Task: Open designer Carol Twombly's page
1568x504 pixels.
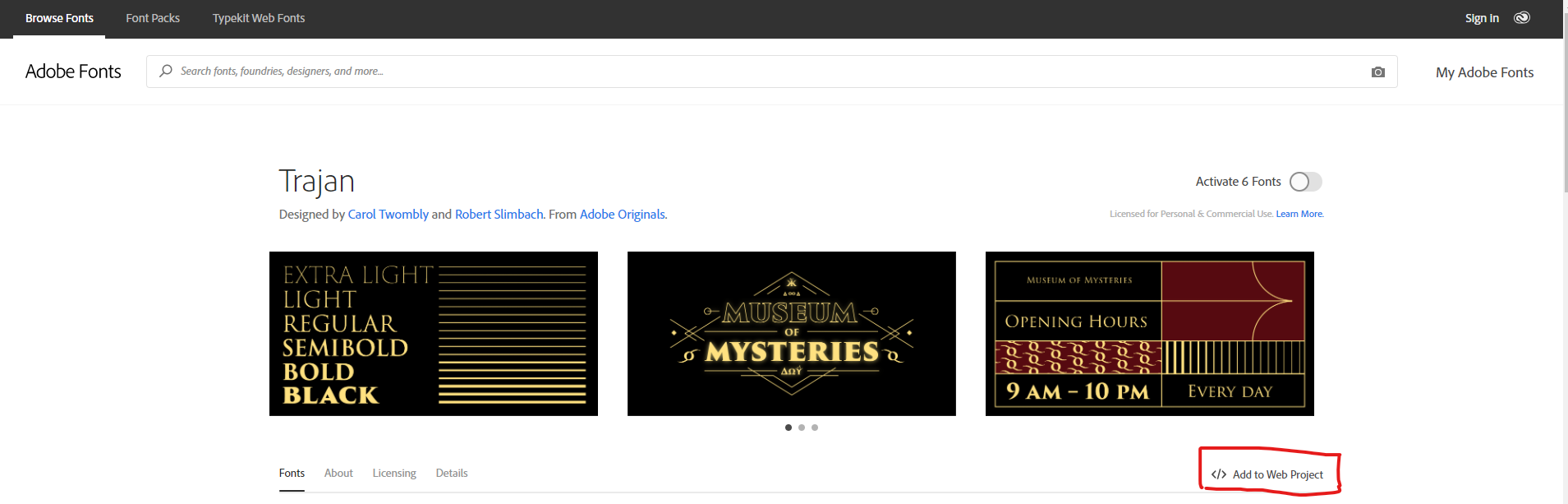Action: coord(388,215)
